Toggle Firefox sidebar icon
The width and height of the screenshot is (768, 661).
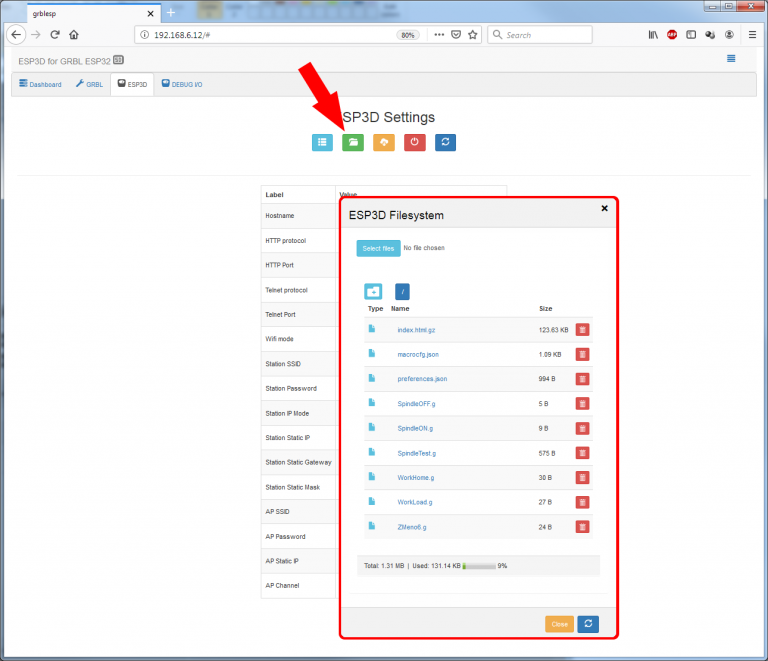pos(691,35)
